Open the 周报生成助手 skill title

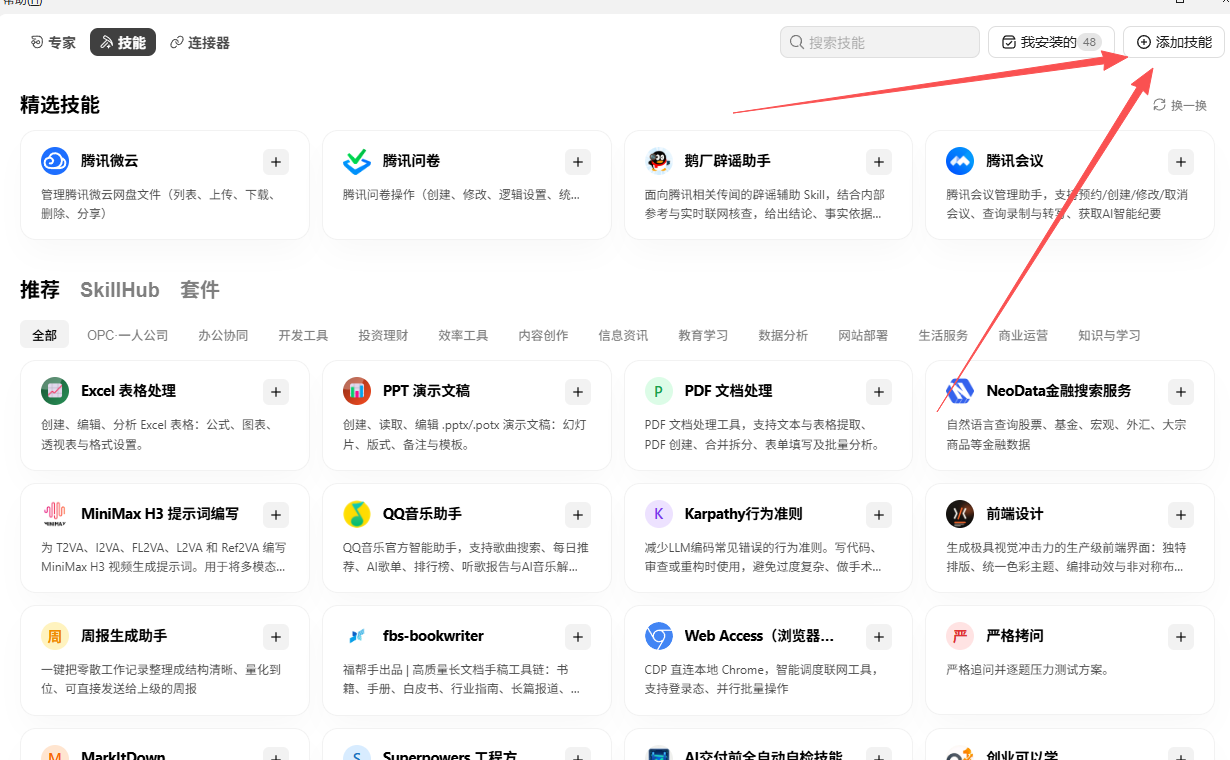(124, 636)
